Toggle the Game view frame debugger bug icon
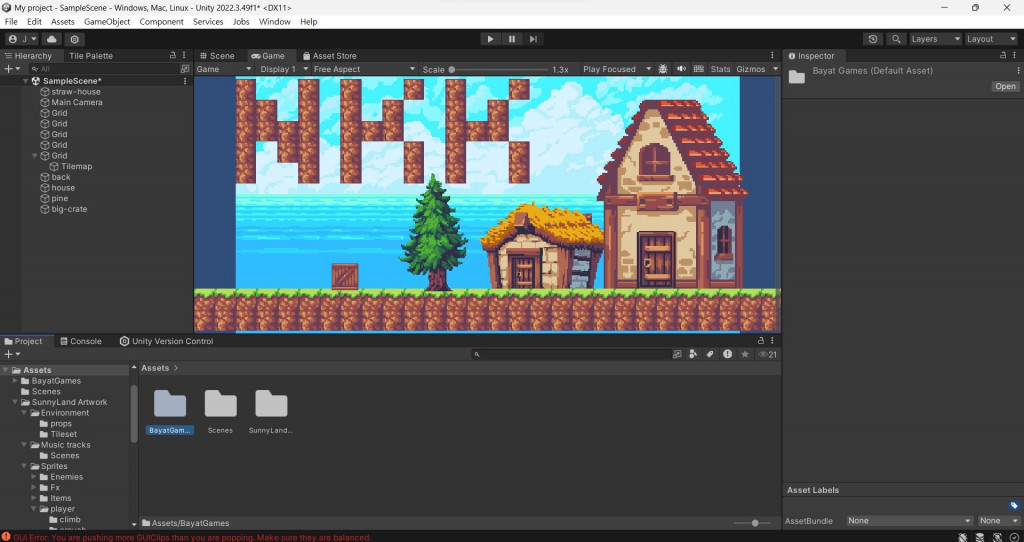This screenshot has height=542, width=1024. 664,69
